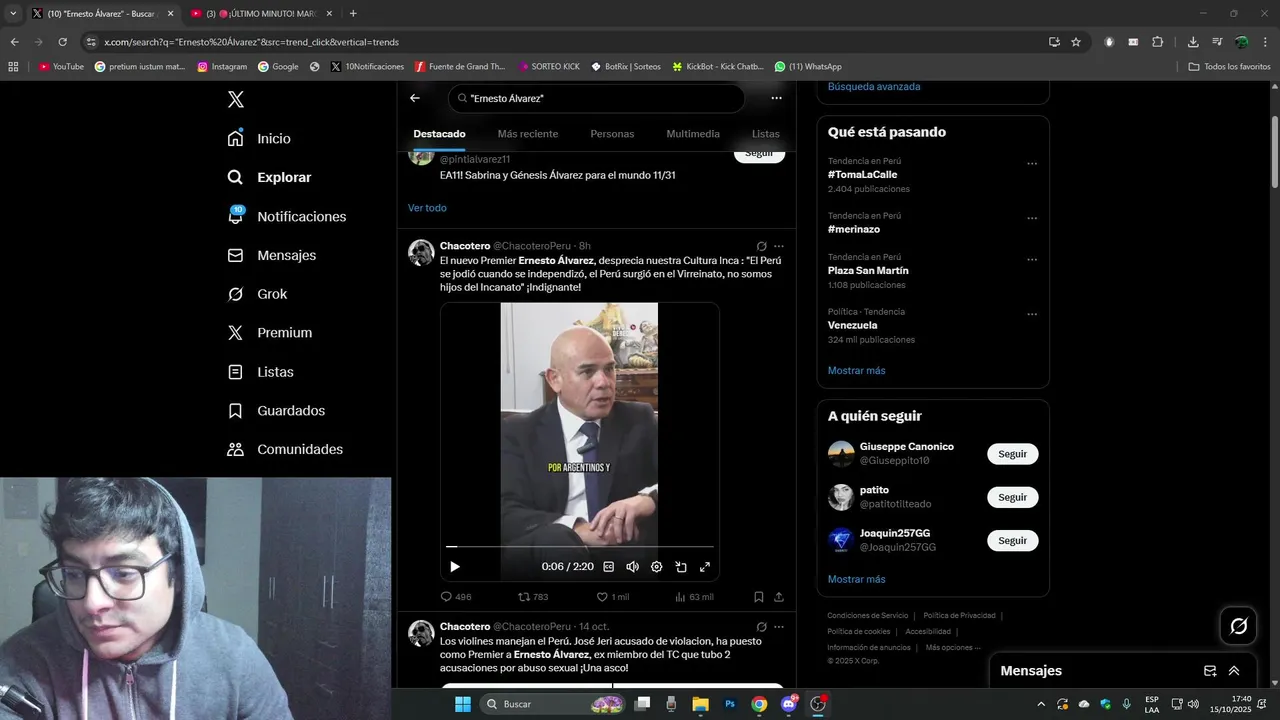Open Windows Start menu
Image resolution: width=1280 pixels, height=720 pixels.
(462, 704)
